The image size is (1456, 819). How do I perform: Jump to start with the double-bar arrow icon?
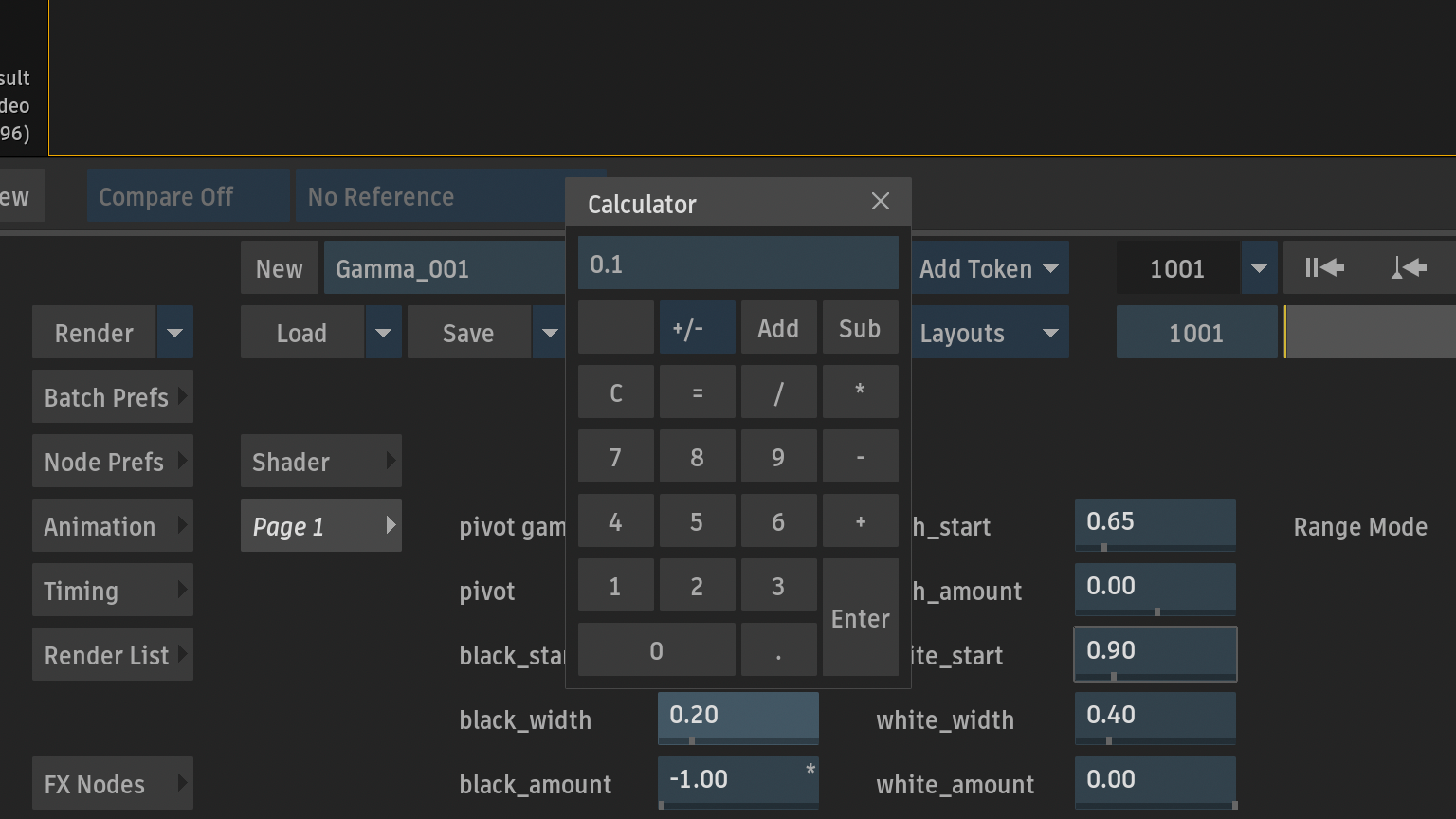(1324, 268)
